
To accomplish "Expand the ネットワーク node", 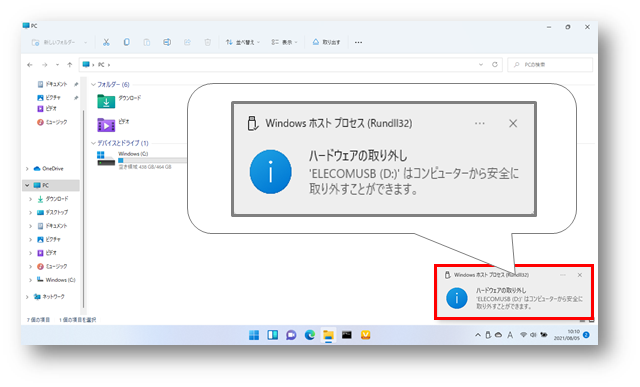I will click(27, 297).
